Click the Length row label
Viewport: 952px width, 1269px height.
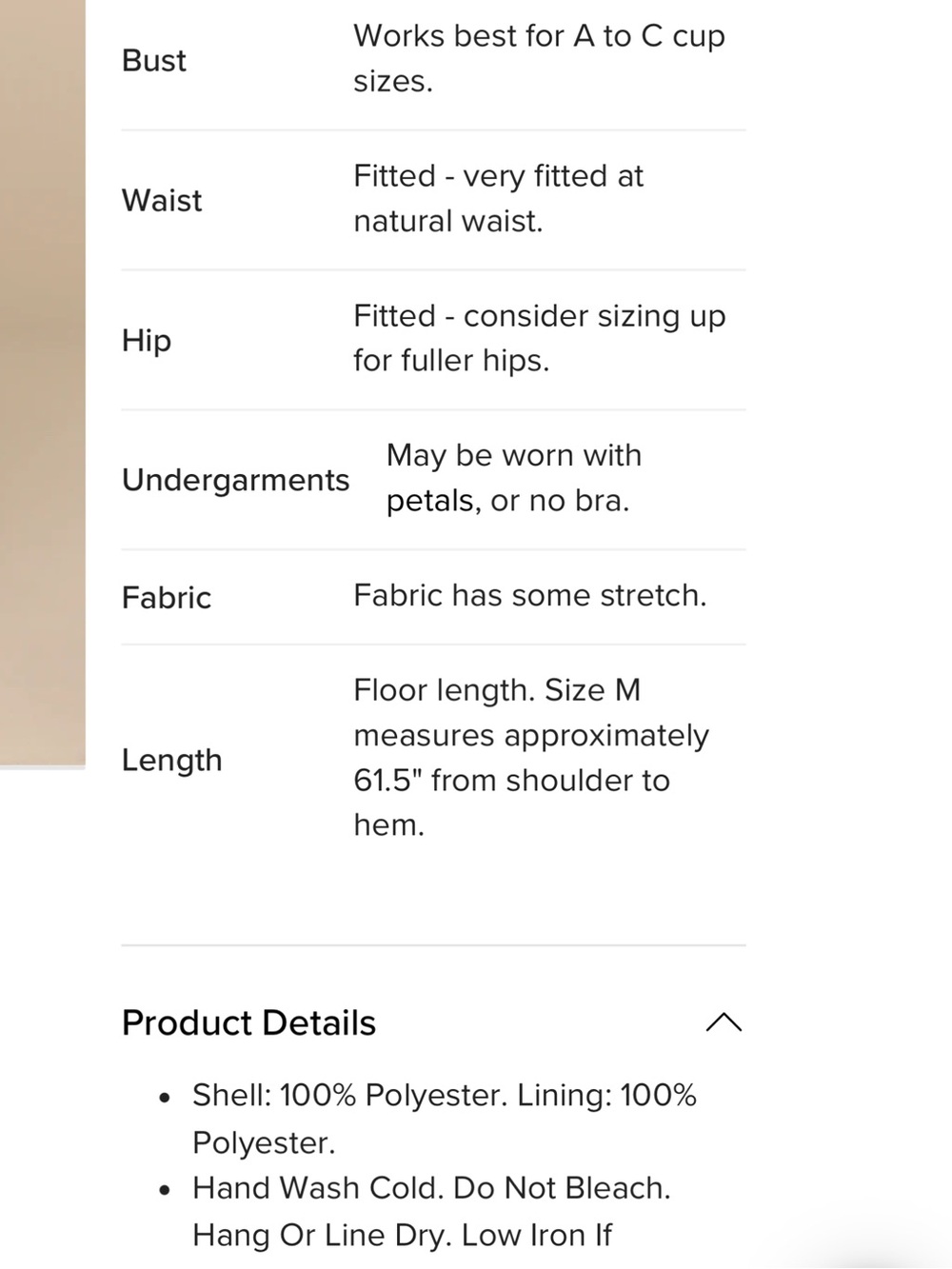(x=171, y=761)
